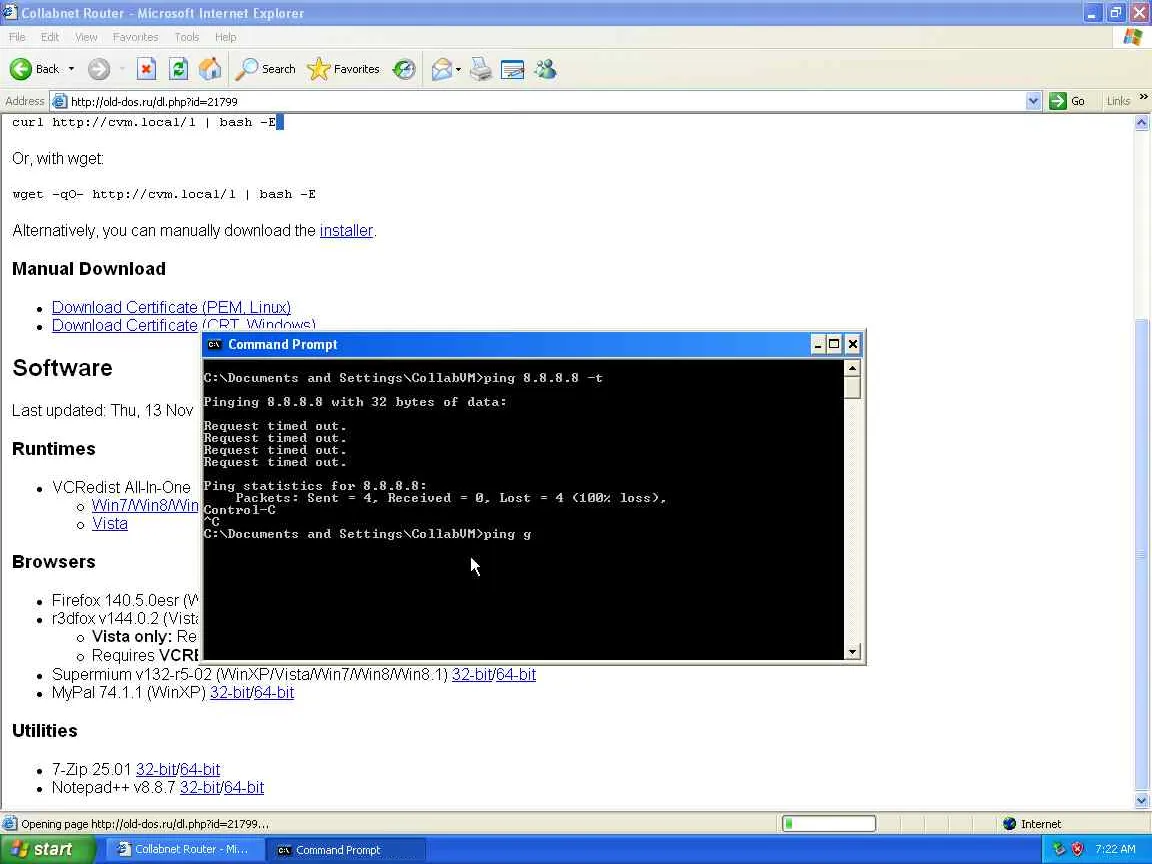Switch to Collabnet Router taskbar button
The image size is (1152, 864).
pos(184,849)
